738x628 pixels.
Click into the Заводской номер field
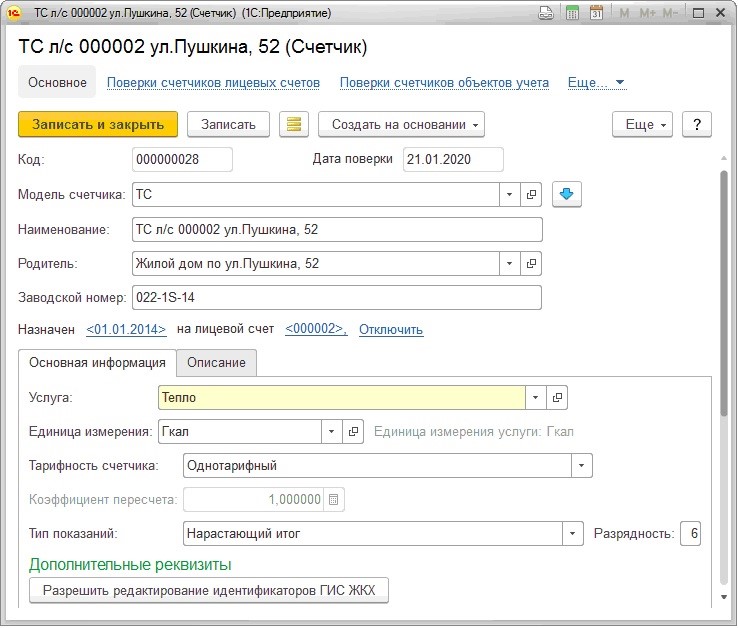click(336, 298)
